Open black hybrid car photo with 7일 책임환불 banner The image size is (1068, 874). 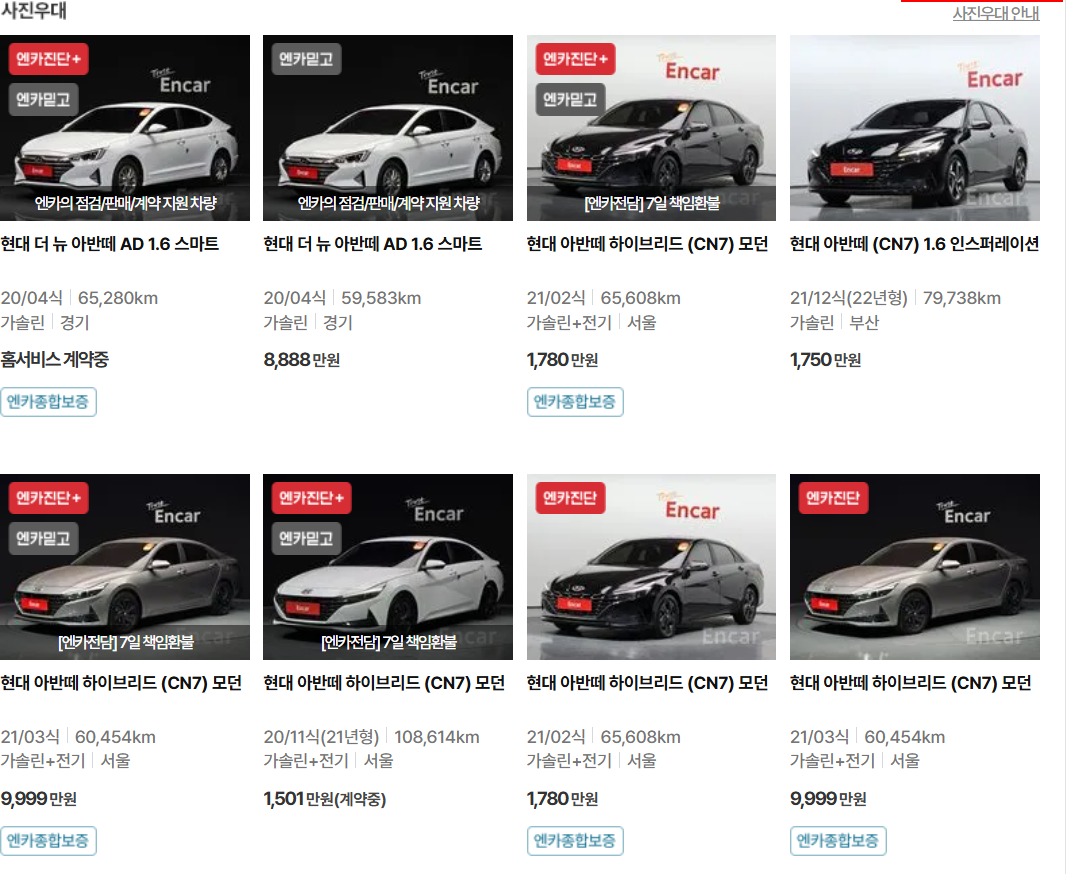(x=651, y=128)
